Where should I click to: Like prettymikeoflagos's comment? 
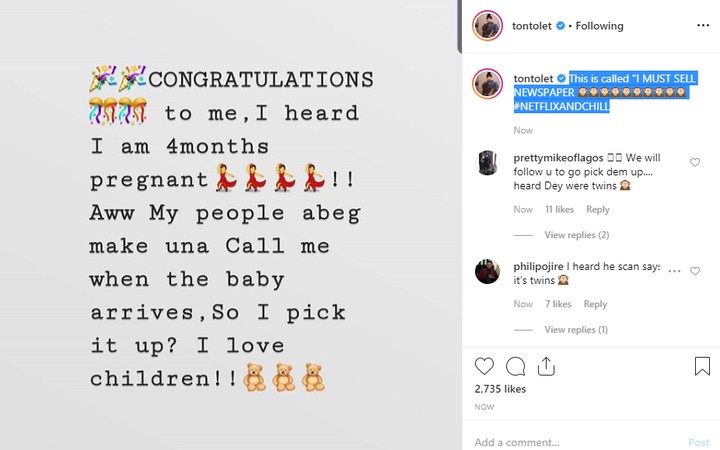pyautogui.click(x=695, y=162)
